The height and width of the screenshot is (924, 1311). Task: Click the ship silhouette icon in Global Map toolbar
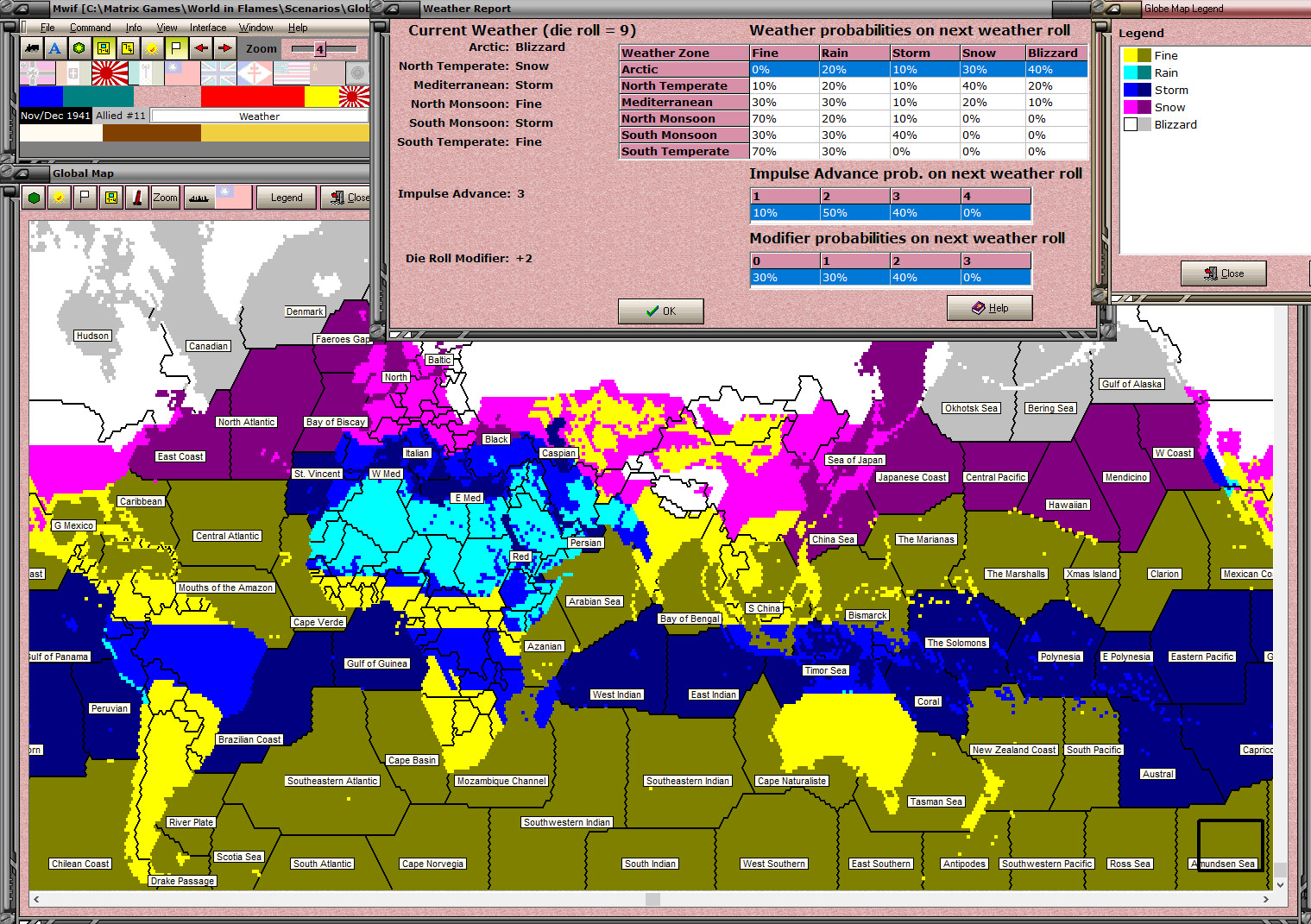199,198
